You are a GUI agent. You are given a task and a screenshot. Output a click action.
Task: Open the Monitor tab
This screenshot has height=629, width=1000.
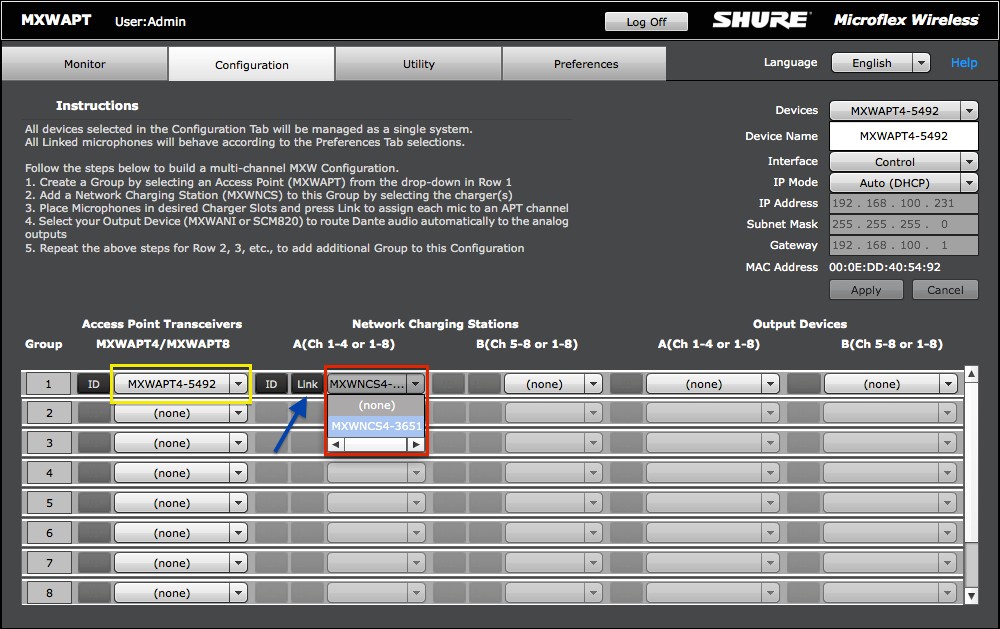[x=85, y=64]
